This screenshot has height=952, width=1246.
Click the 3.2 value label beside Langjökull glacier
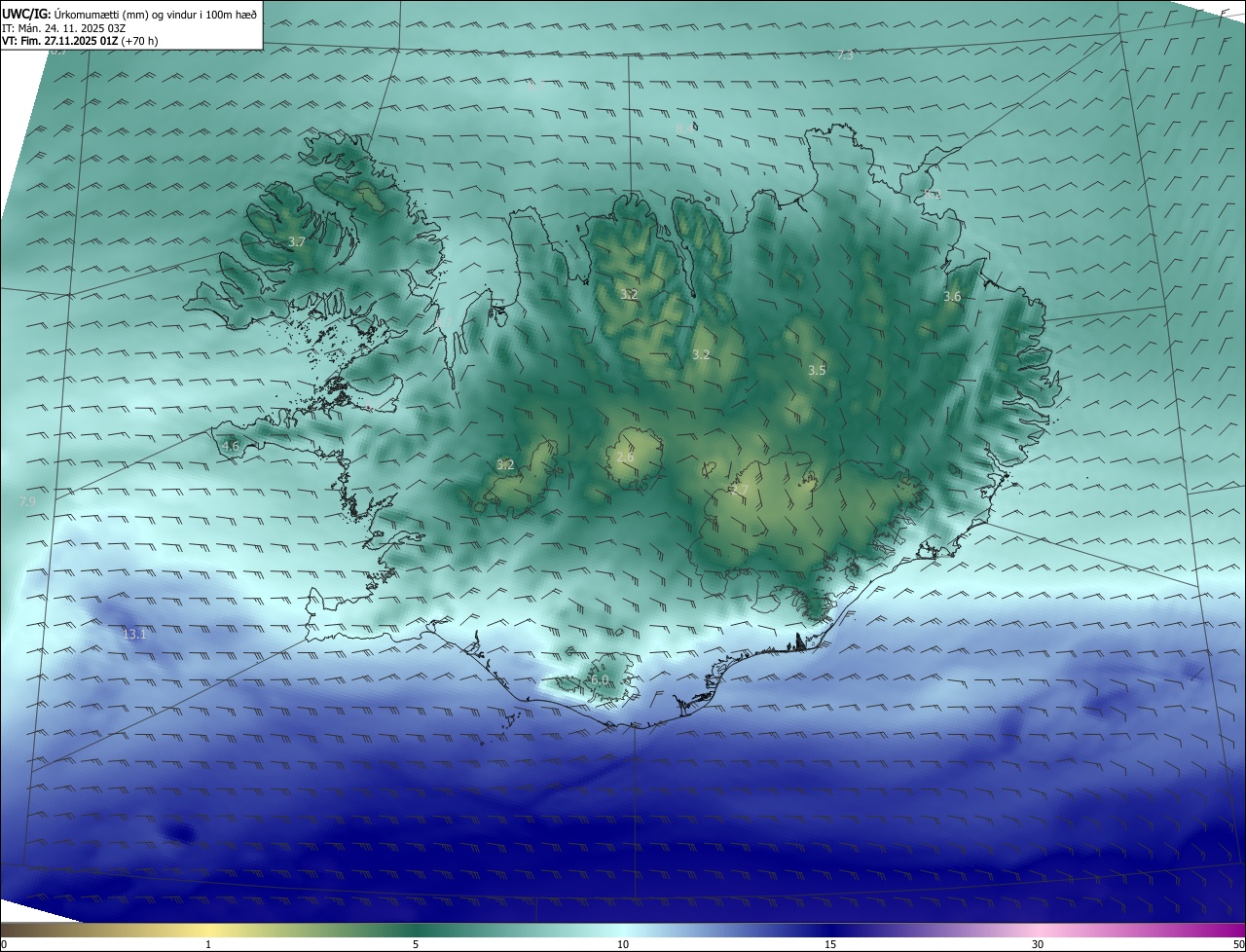click(505, 465)
